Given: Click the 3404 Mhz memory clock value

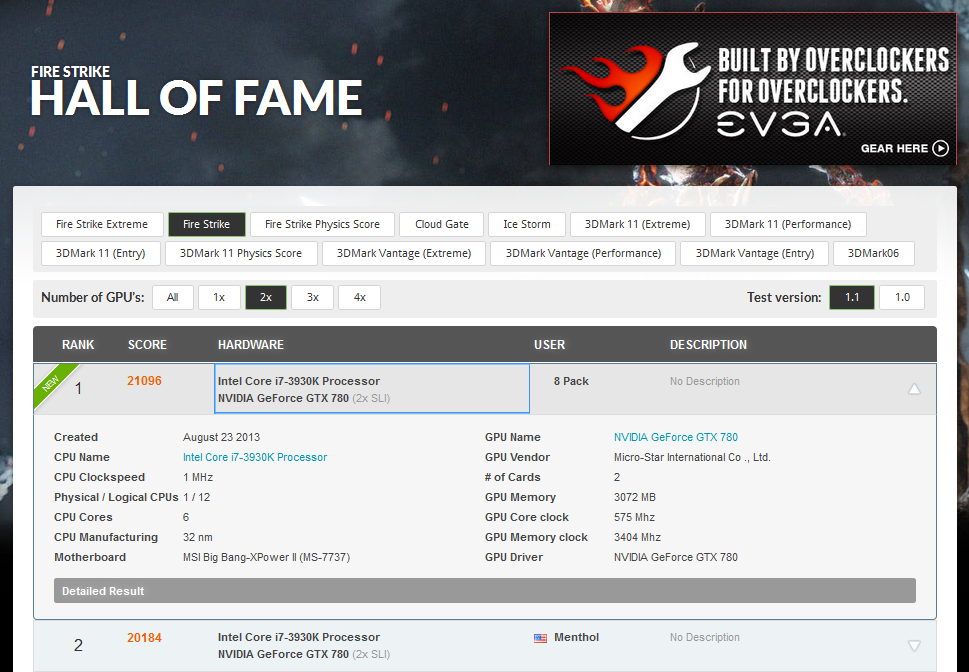Looking at the screenshot, I should point(637,538).
